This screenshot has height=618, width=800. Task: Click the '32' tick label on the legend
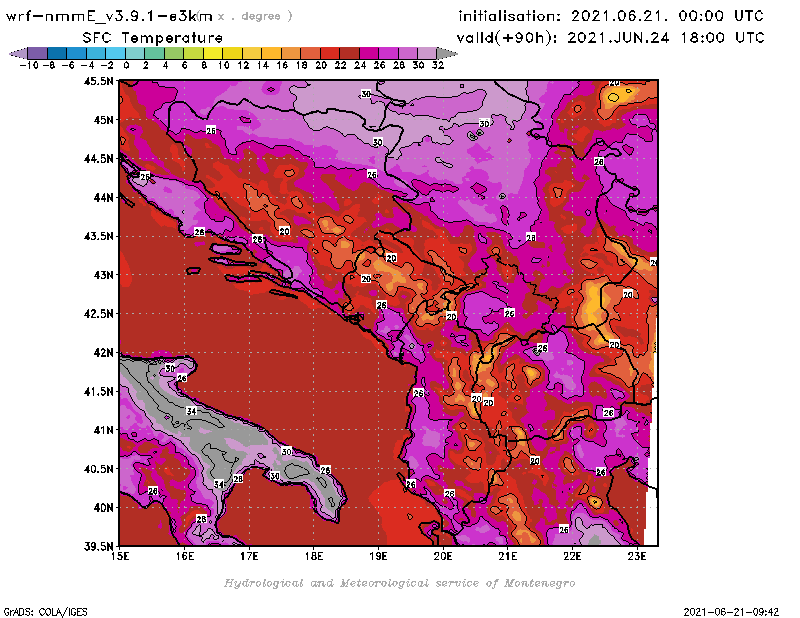pyautogui.click(x=438, y=65)
